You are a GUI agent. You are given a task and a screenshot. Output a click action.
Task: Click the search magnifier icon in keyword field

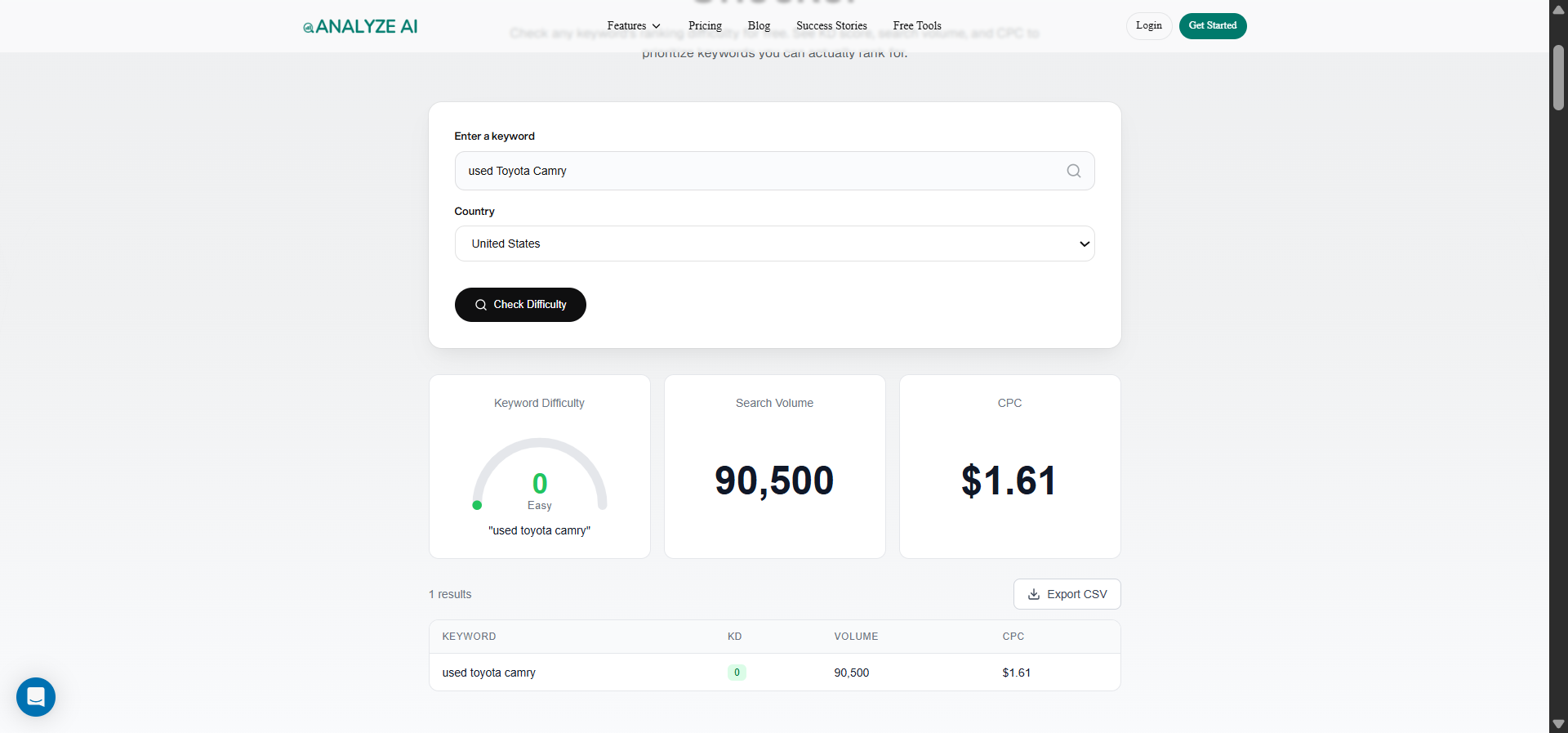[1074, 171]
